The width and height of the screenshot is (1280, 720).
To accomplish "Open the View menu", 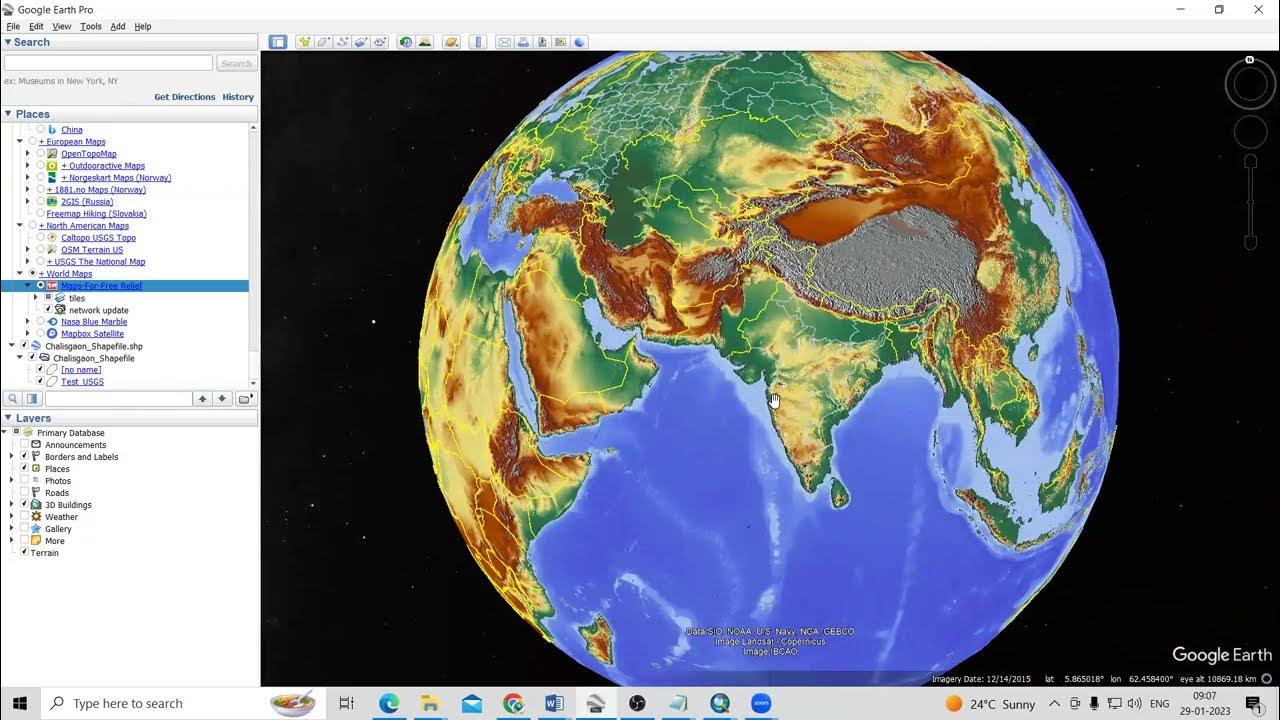I will [62, 26].
